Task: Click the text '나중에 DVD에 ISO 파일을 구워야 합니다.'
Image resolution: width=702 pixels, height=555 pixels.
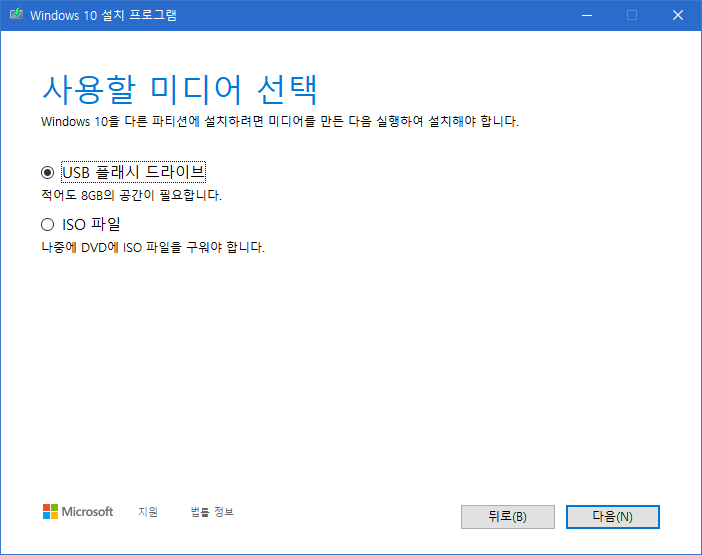Action: pyautogui.click(x=153, y=247)
